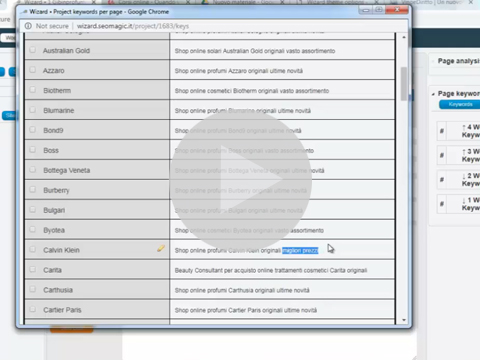Click the hash icon for 4 Words Keywords
The image size is (480, 360).
coord(442,131)
